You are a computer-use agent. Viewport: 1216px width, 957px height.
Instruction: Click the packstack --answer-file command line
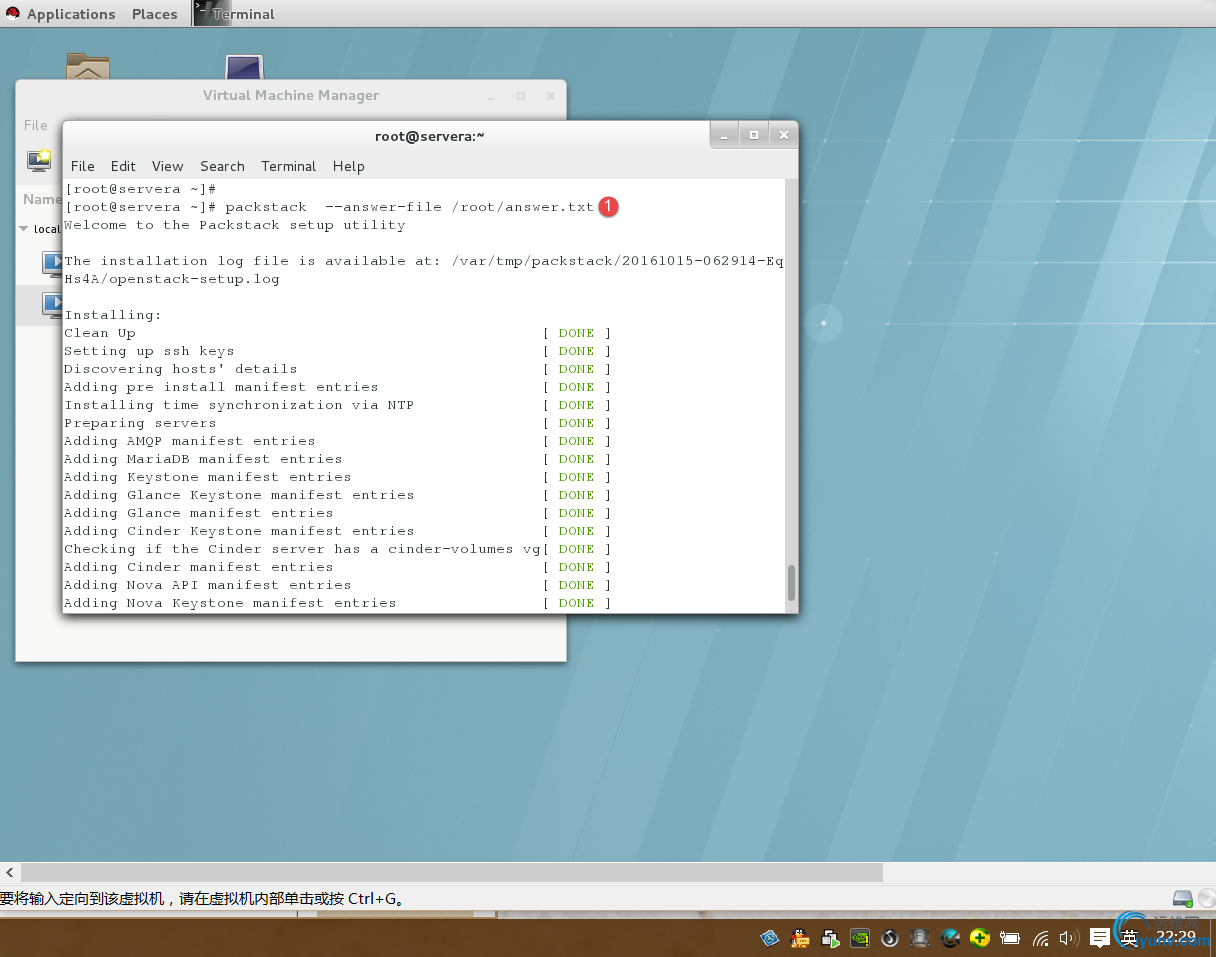(410, 207)
